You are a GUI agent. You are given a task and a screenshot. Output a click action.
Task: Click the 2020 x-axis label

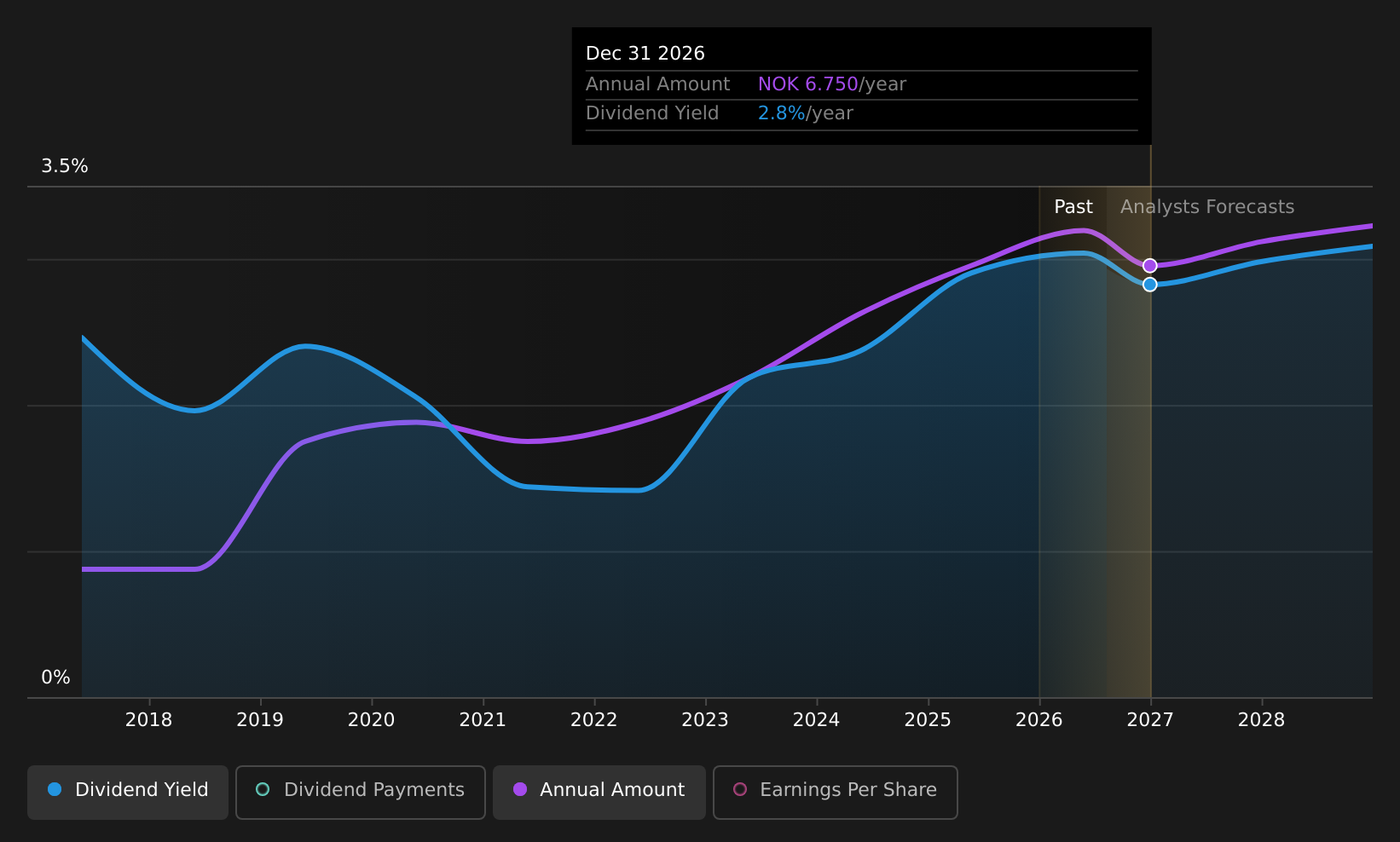click(371, 720)
